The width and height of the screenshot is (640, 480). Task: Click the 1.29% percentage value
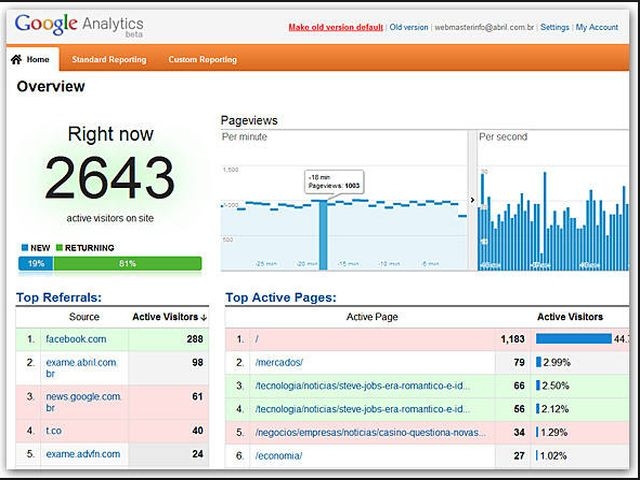554,432
